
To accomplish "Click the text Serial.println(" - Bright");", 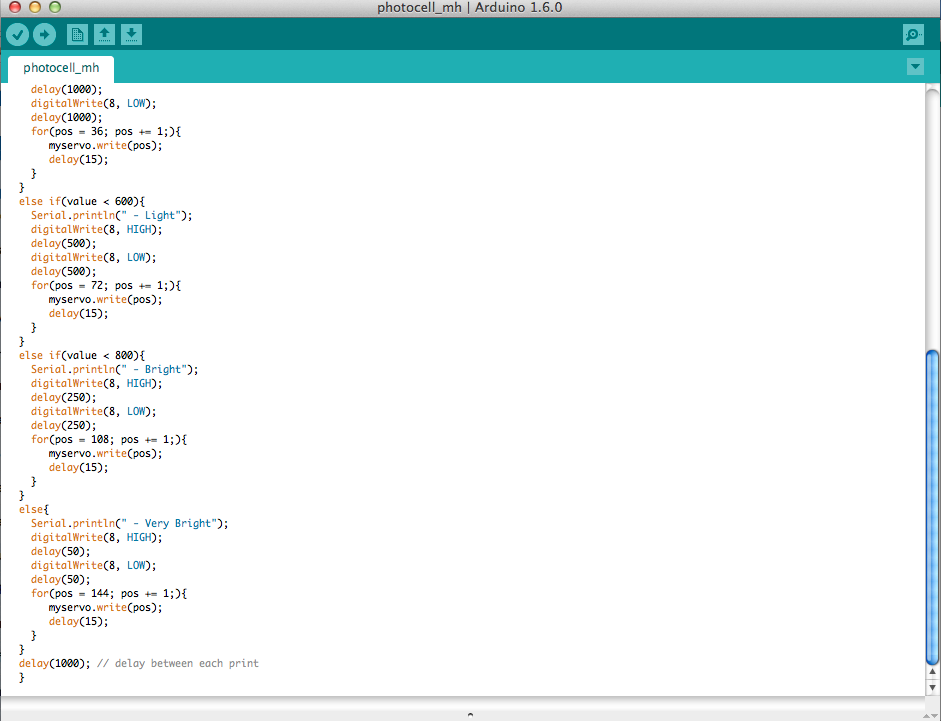I will pos(115,369).
